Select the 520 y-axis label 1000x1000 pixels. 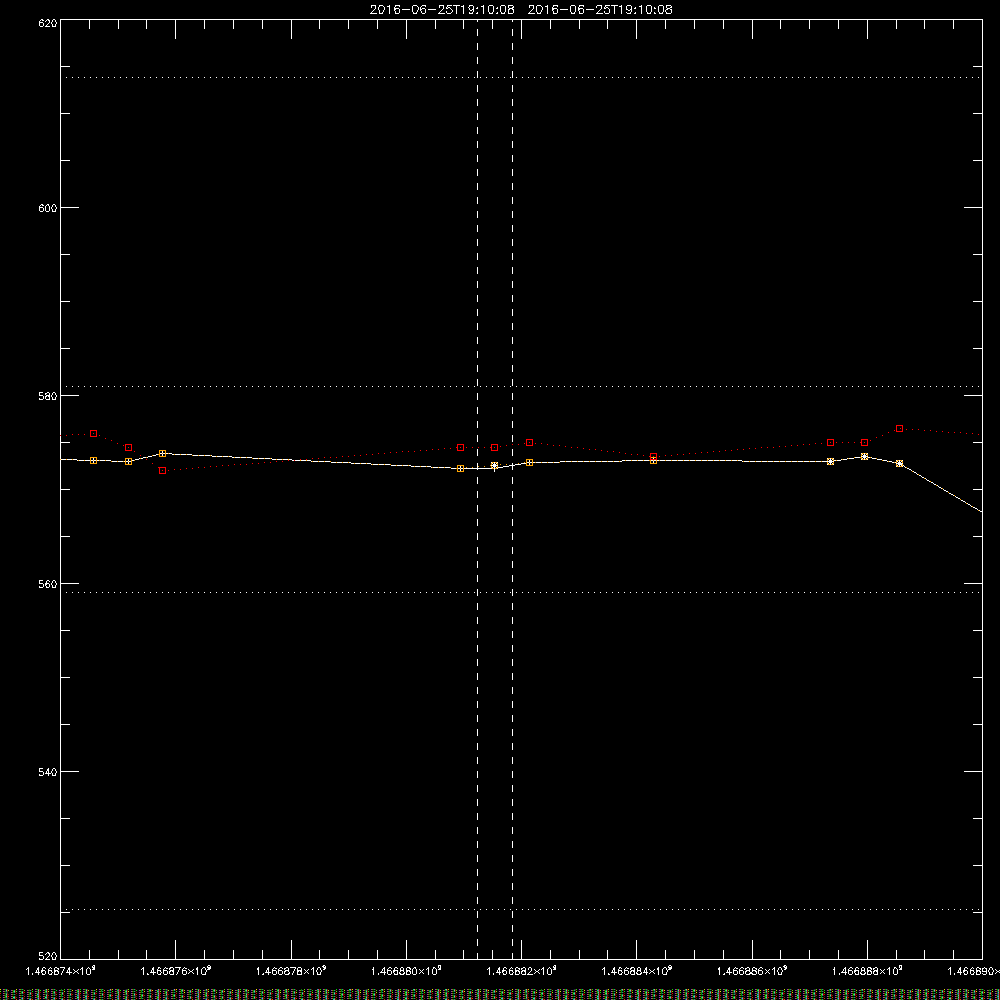[48, 956]
